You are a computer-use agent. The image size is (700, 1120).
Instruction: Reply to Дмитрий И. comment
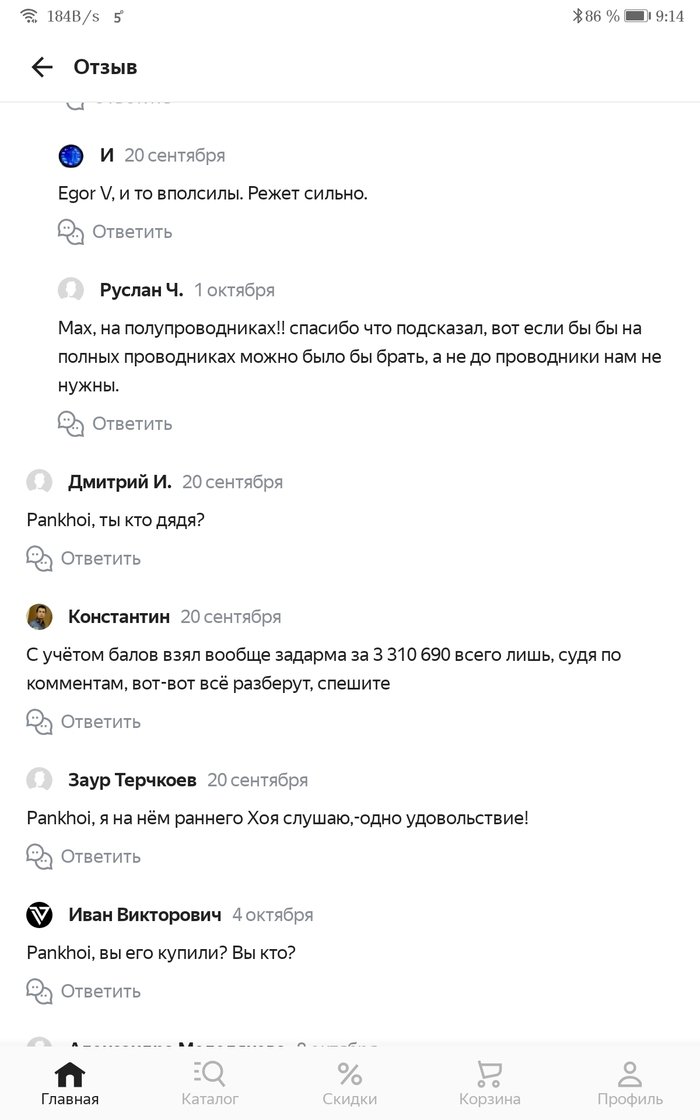pos(100,558)
